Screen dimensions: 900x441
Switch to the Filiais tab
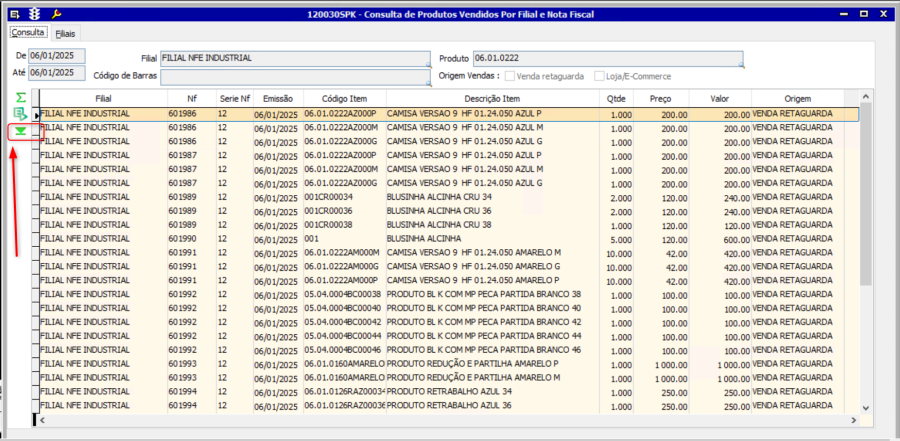pos(65,34)
